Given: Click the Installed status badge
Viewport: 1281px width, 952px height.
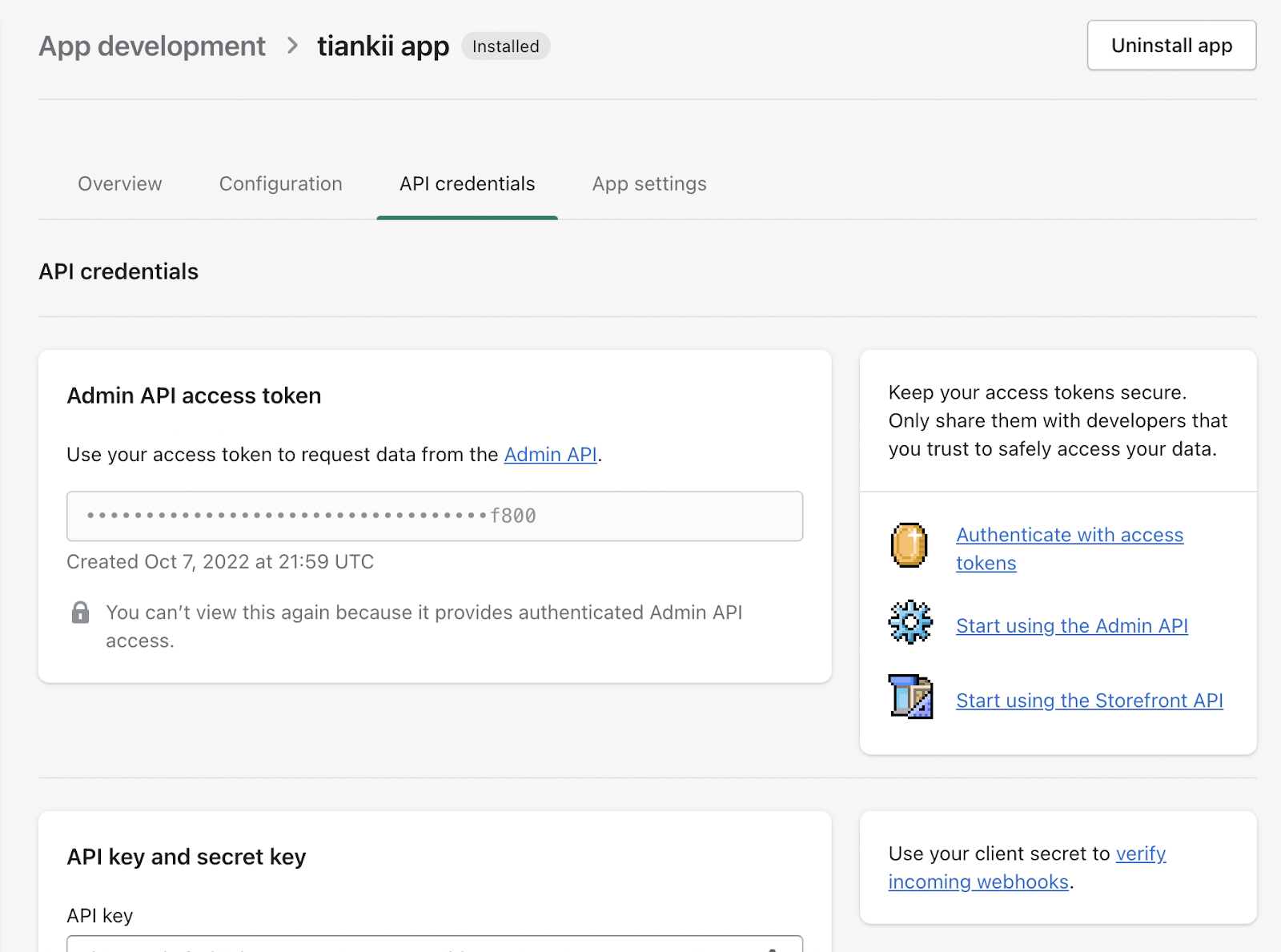Looking at the screenshot, I should tap(506, 46).
